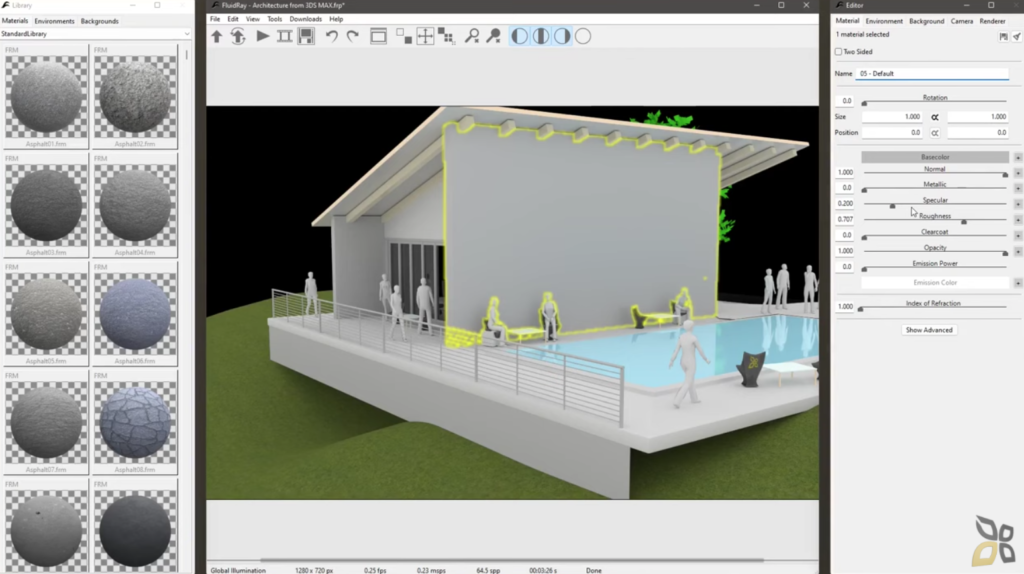This screenshot has height=574, width=1024.
Task: Click the paper plane icon in Editor
Action: (1016, 37)
